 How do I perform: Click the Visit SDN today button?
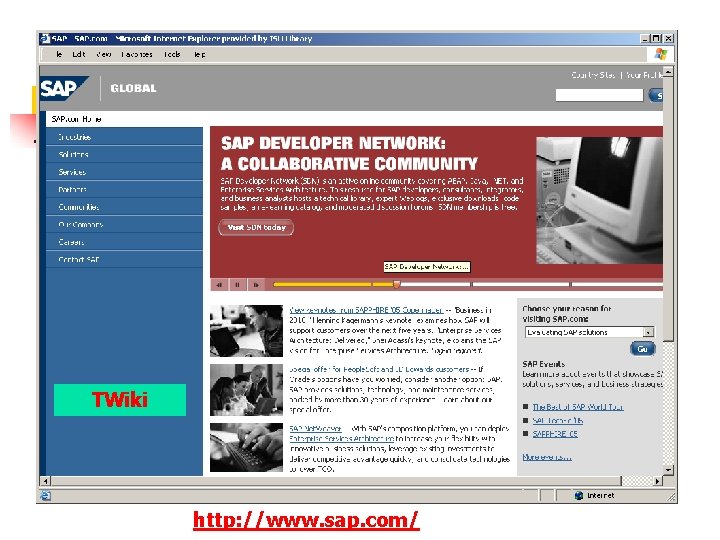(256, 227)
